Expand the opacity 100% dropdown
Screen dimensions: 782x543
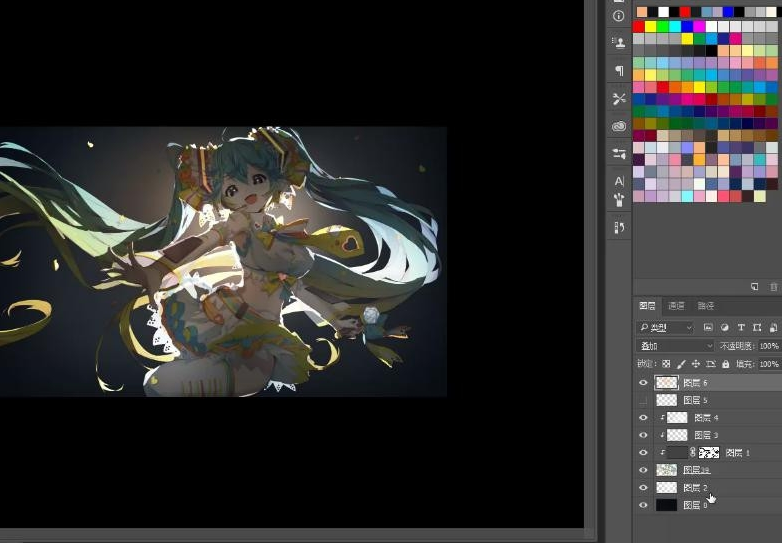pyautogui.click(x=769, y=346)
